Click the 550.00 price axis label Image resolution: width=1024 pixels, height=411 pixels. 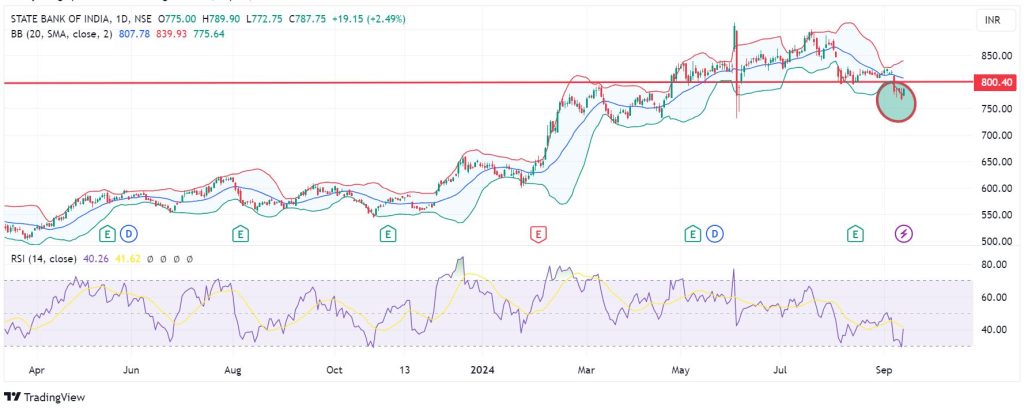click(996, 215)
